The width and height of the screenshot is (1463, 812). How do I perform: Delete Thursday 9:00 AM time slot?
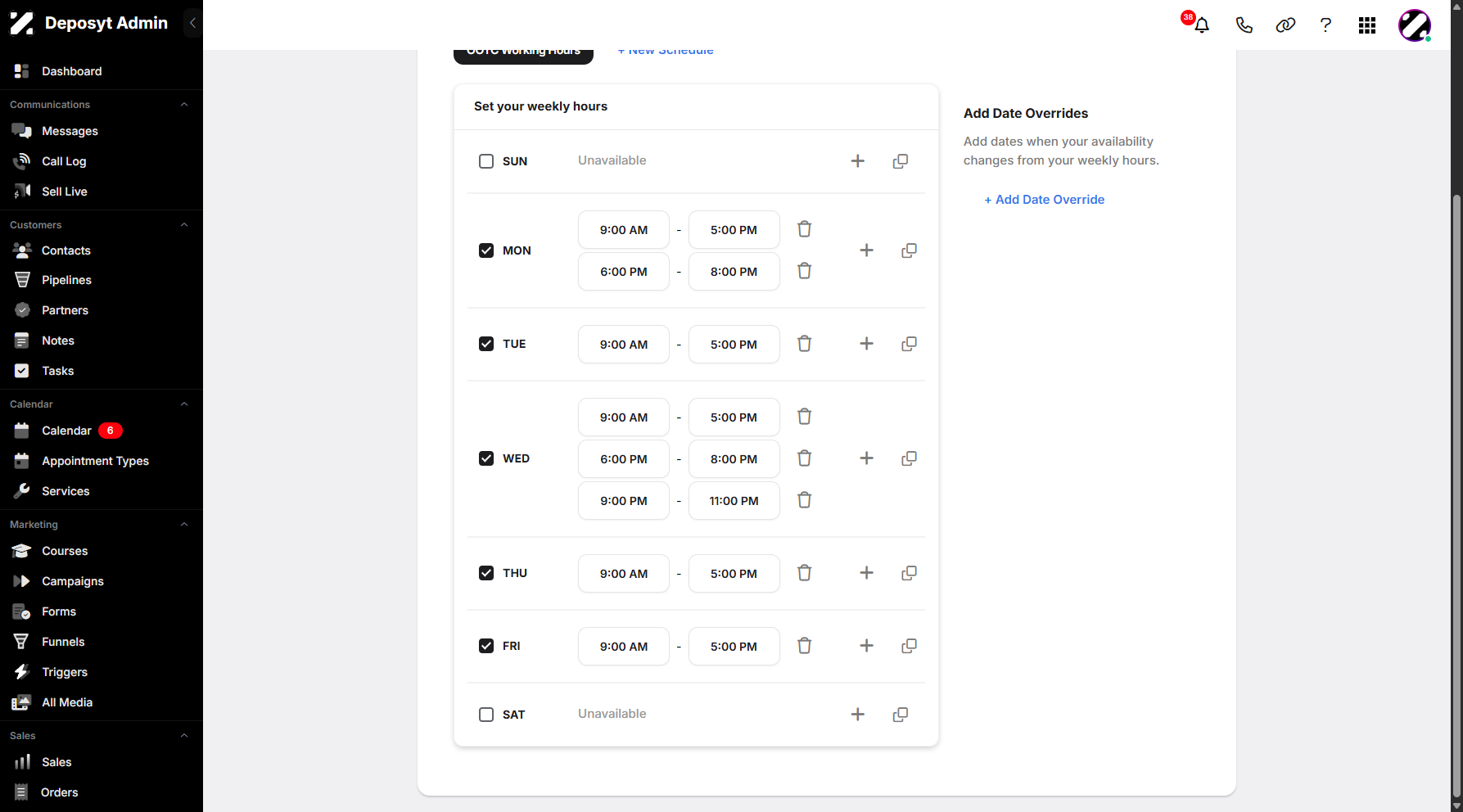pos(805,573)
